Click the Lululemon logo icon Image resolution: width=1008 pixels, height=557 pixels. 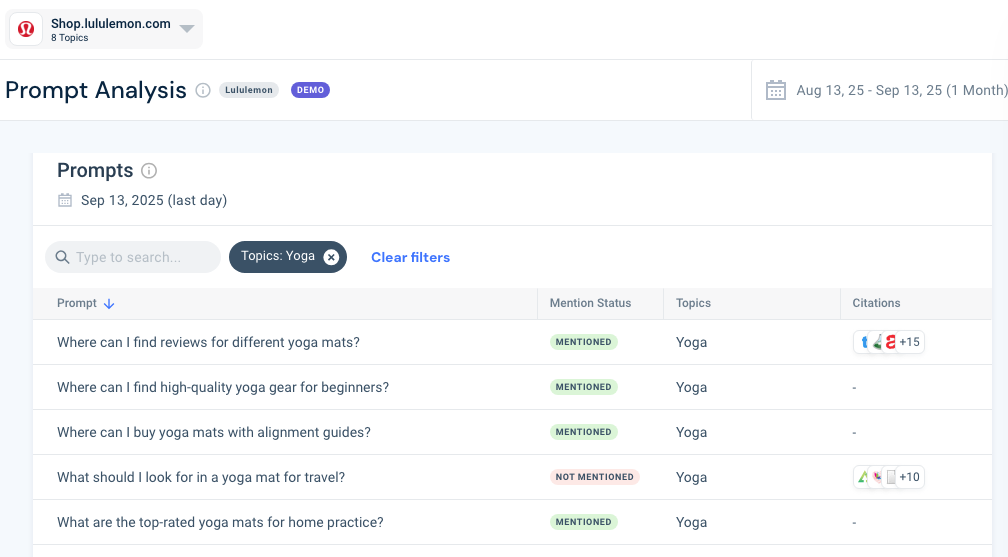26,29
